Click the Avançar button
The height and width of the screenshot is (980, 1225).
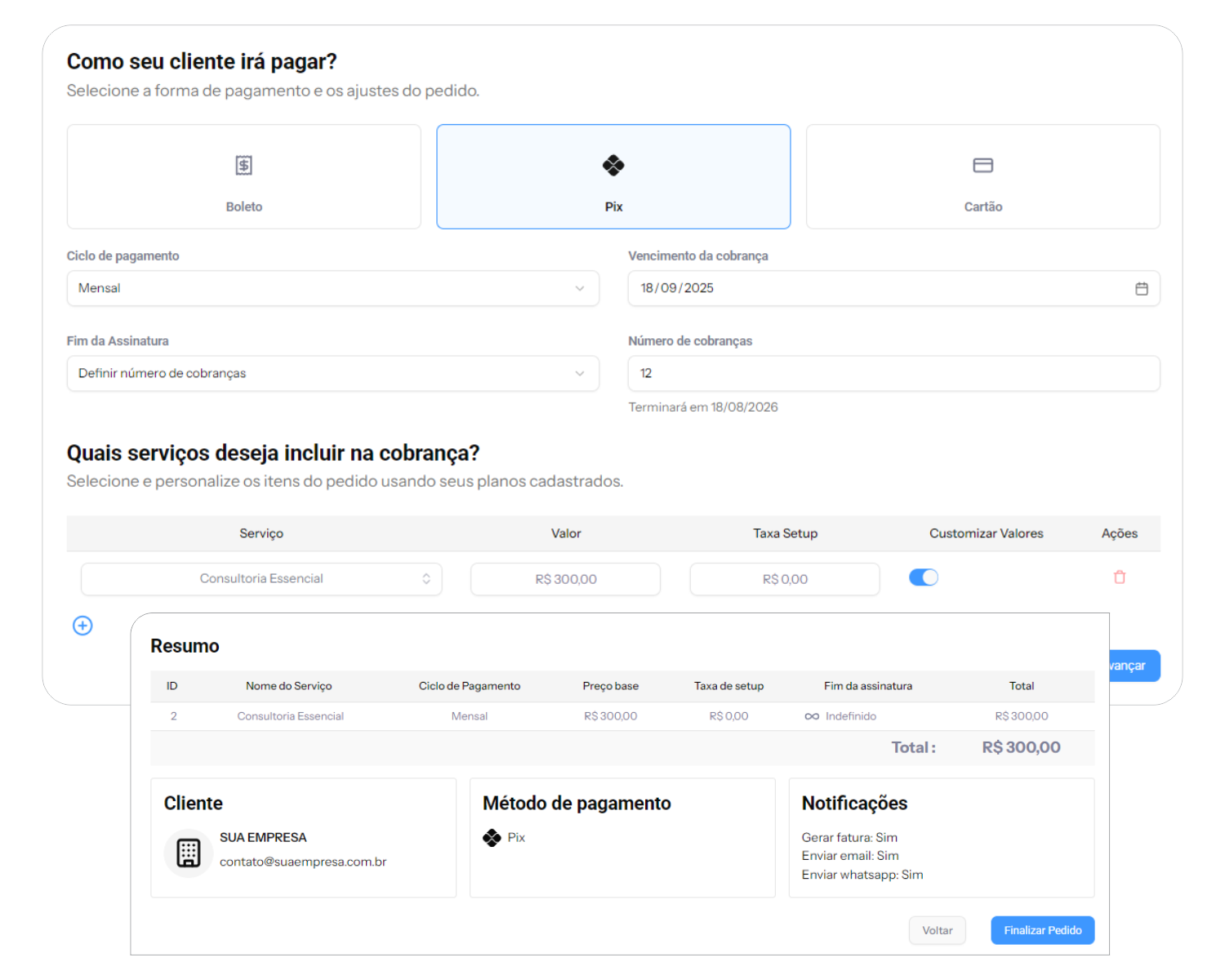coord(1134,666)
